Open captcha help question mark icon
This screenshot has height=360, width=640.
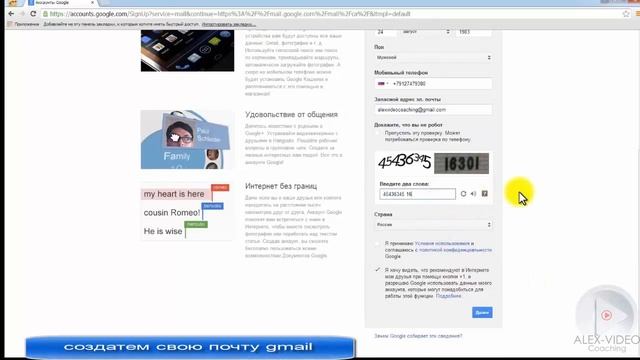pos(484,193)
